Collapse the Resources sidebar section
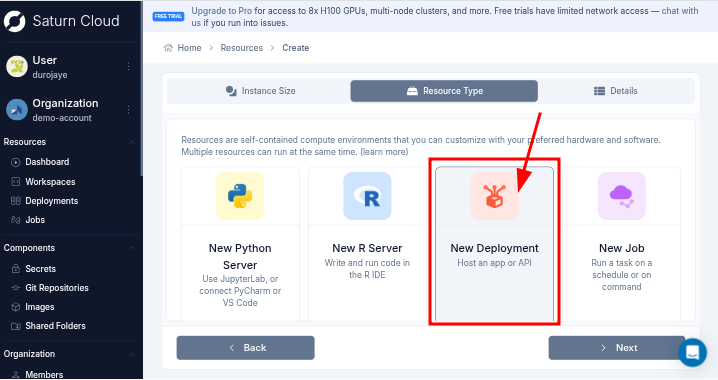718x380 pixels. [132, 142]
